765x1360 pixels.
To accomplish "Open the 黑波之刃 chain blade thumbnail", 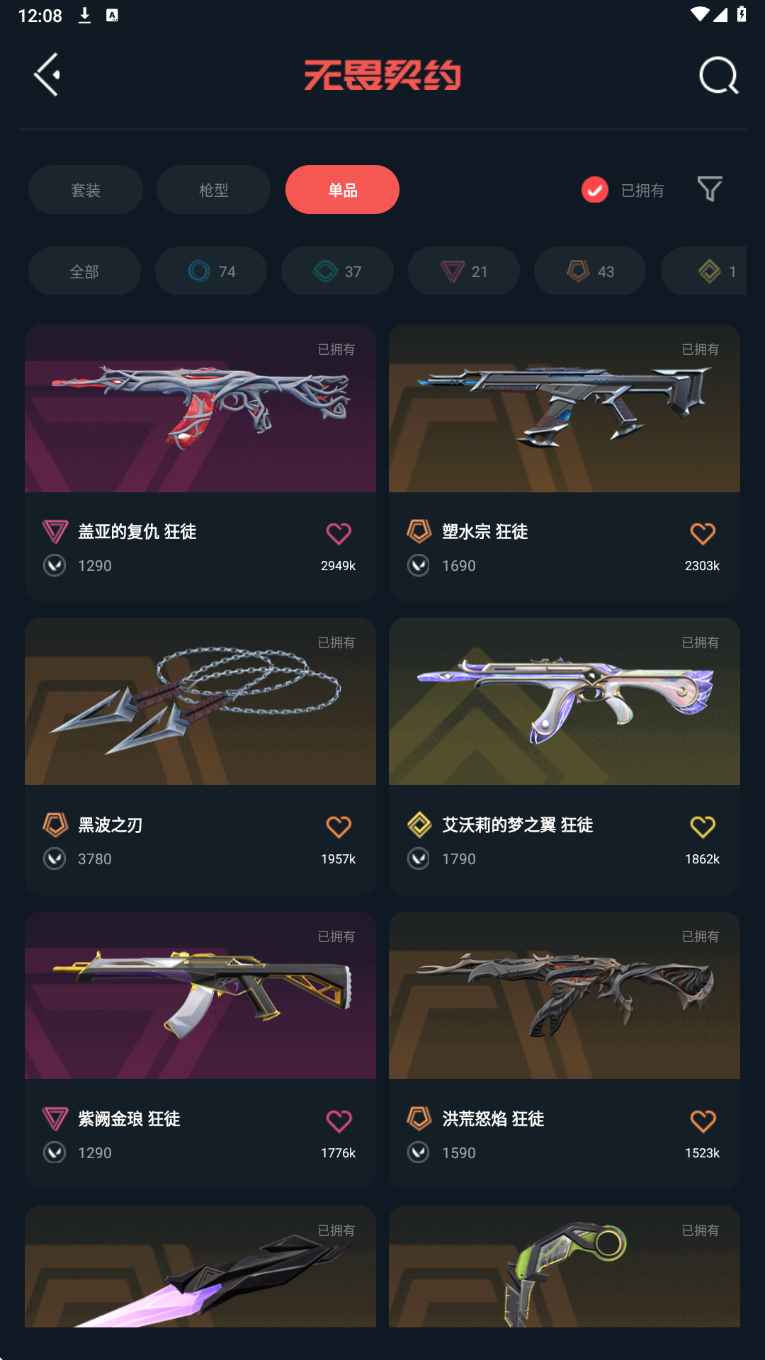I will pos(200,701).
